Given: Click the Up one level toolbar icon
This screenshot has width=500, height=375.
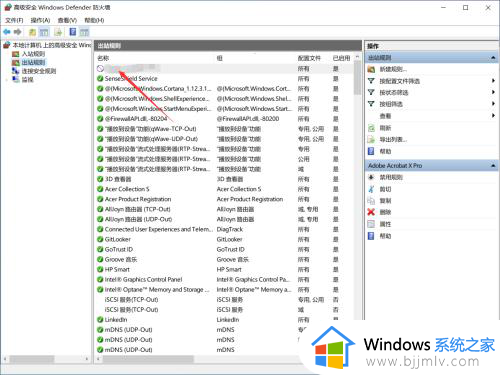Looking at the screenshot, I should point(32,32).
